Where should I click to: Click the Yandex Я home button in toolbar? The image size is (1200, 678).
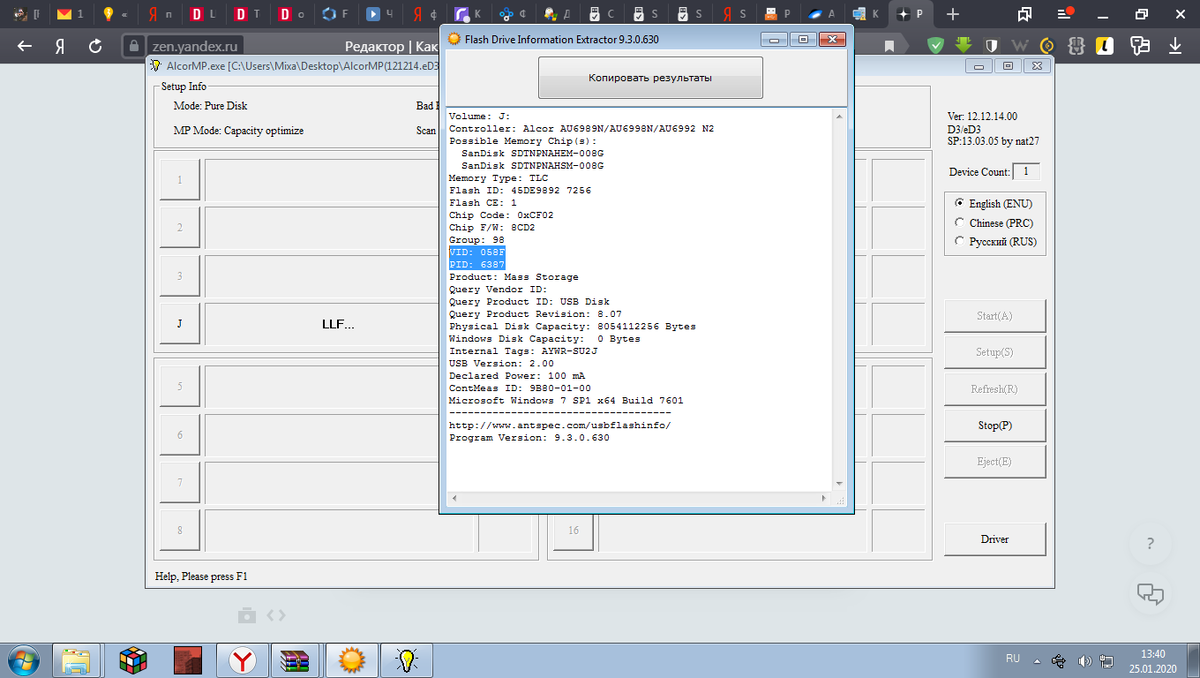[x=60, y=46]
